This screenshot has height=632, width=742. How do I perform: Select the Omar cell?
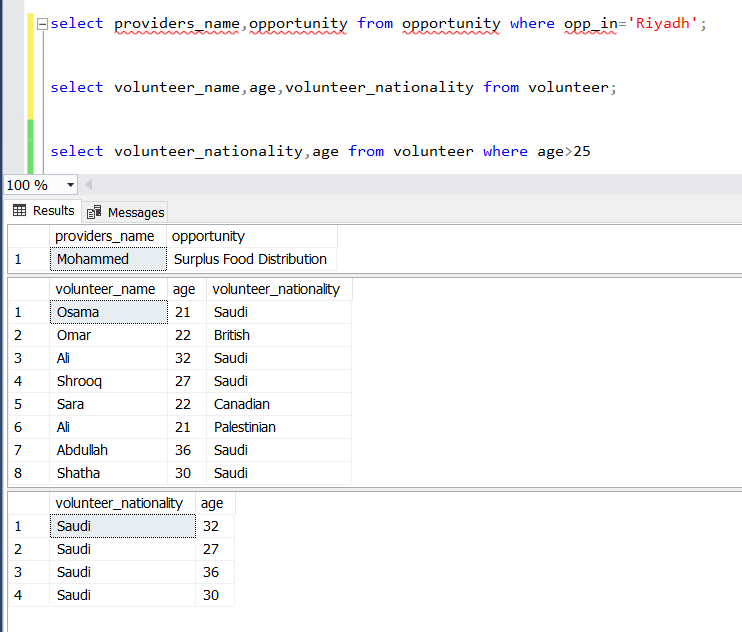[109, 335]
